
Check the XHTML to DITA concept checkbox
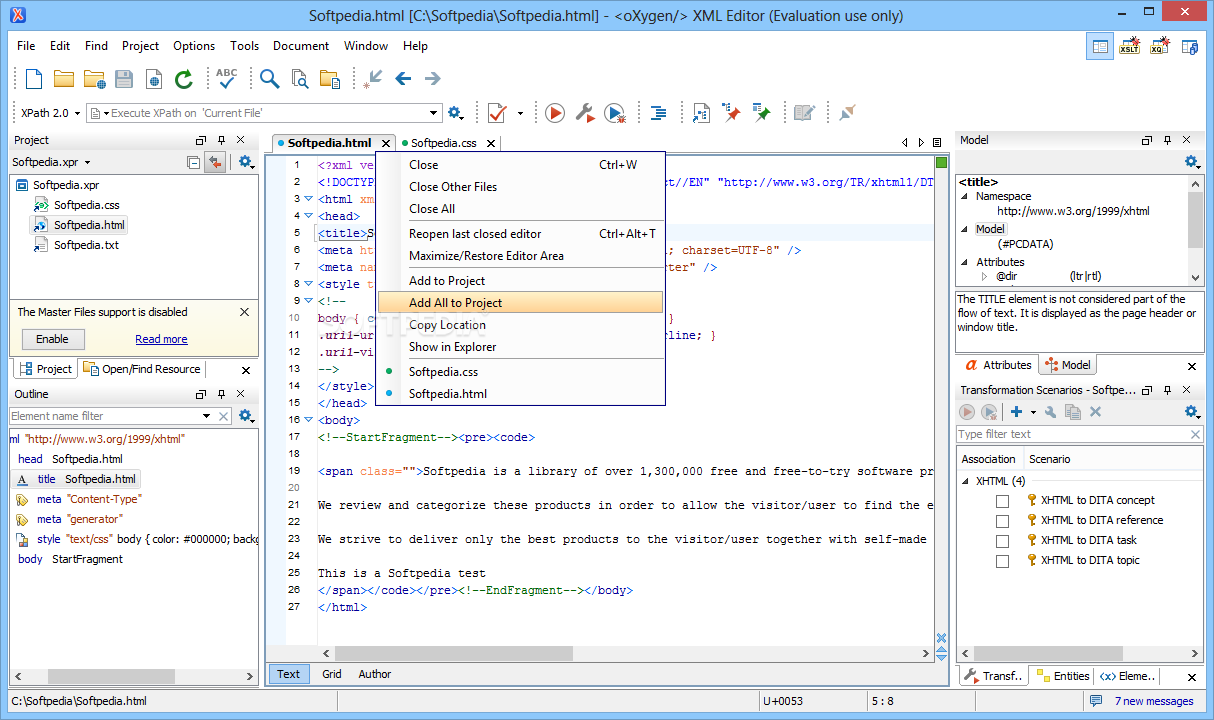click(x=1002, y=501)
